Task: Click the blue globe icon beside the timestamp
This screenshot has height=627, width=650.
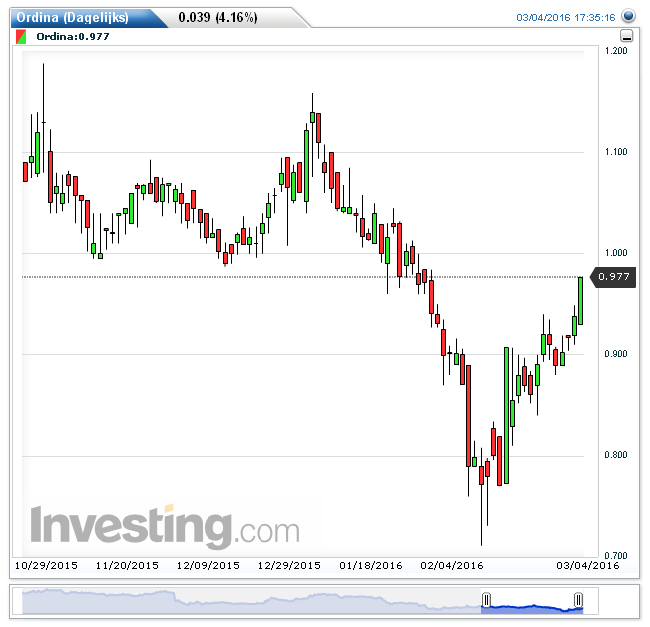Action: coord(628,16)
